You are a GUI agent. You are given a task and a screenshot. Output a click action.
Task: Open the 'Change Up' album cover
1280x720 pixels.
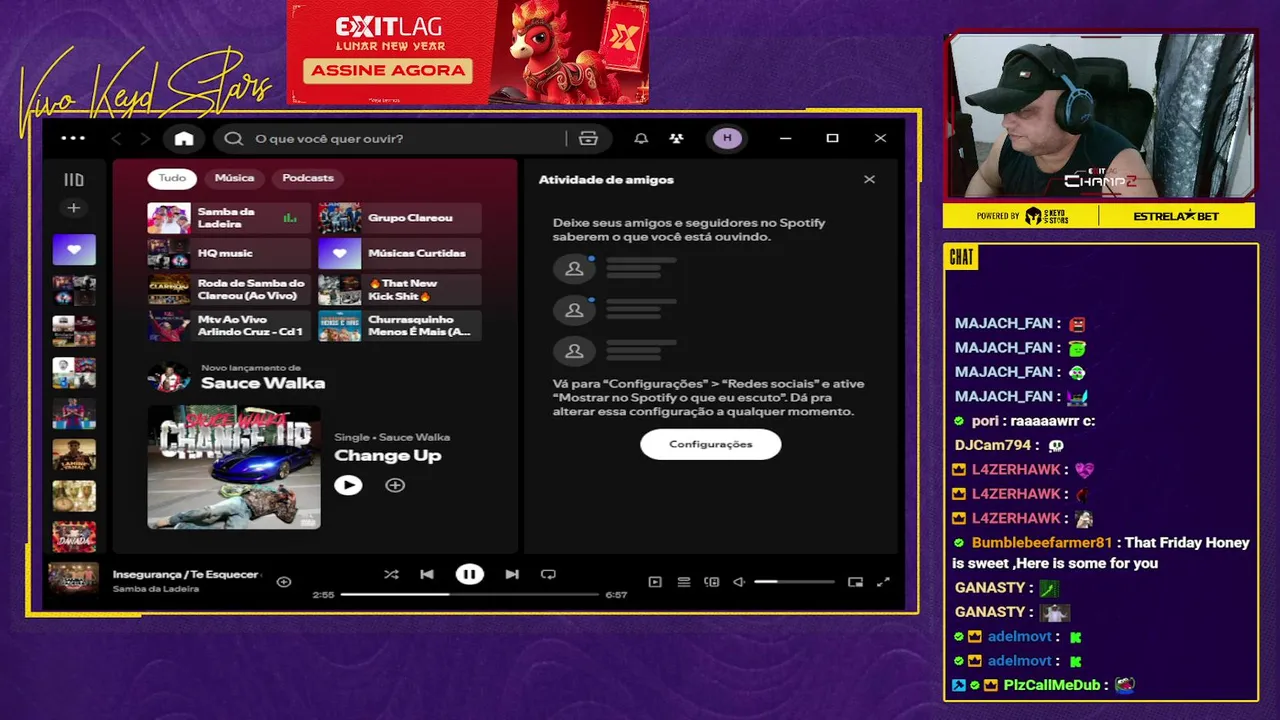pos(234,467)
